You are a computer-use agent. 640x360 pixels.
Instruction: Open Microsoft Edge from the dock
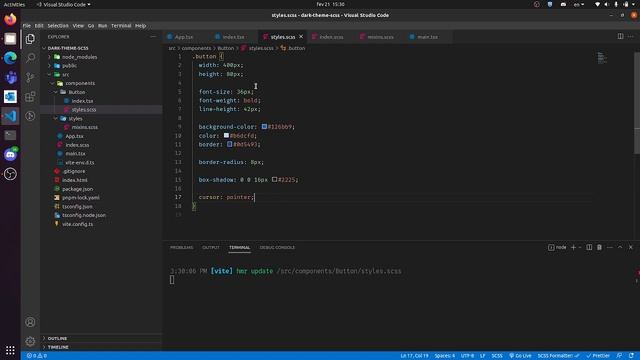pos(10,58)
